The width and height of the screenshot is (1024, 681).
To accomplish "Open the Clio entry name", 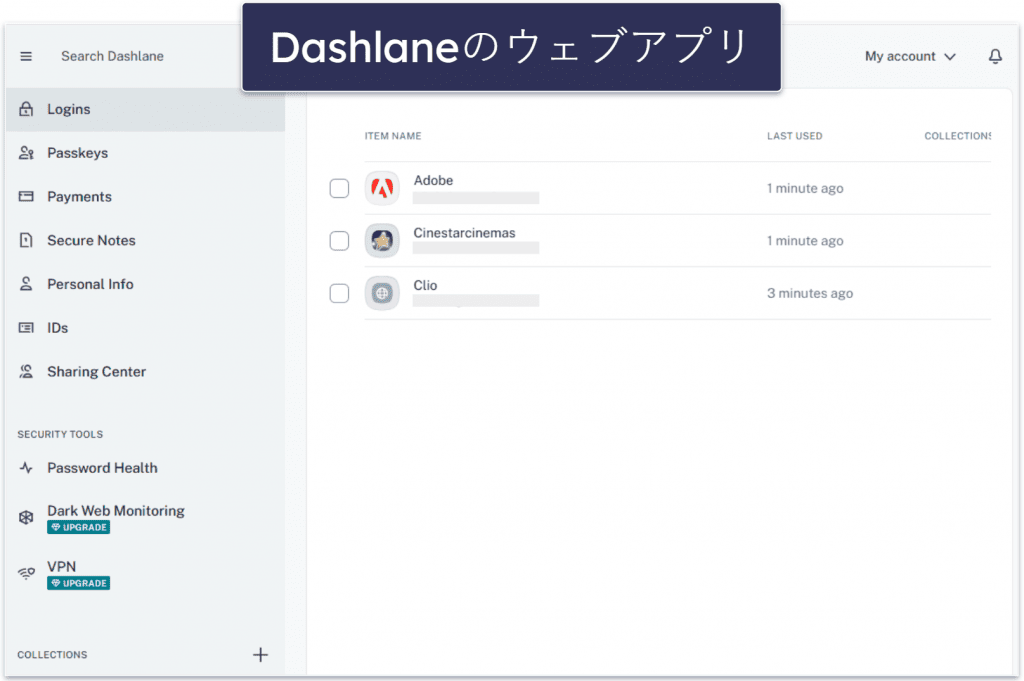I will [x=425, y=285].
